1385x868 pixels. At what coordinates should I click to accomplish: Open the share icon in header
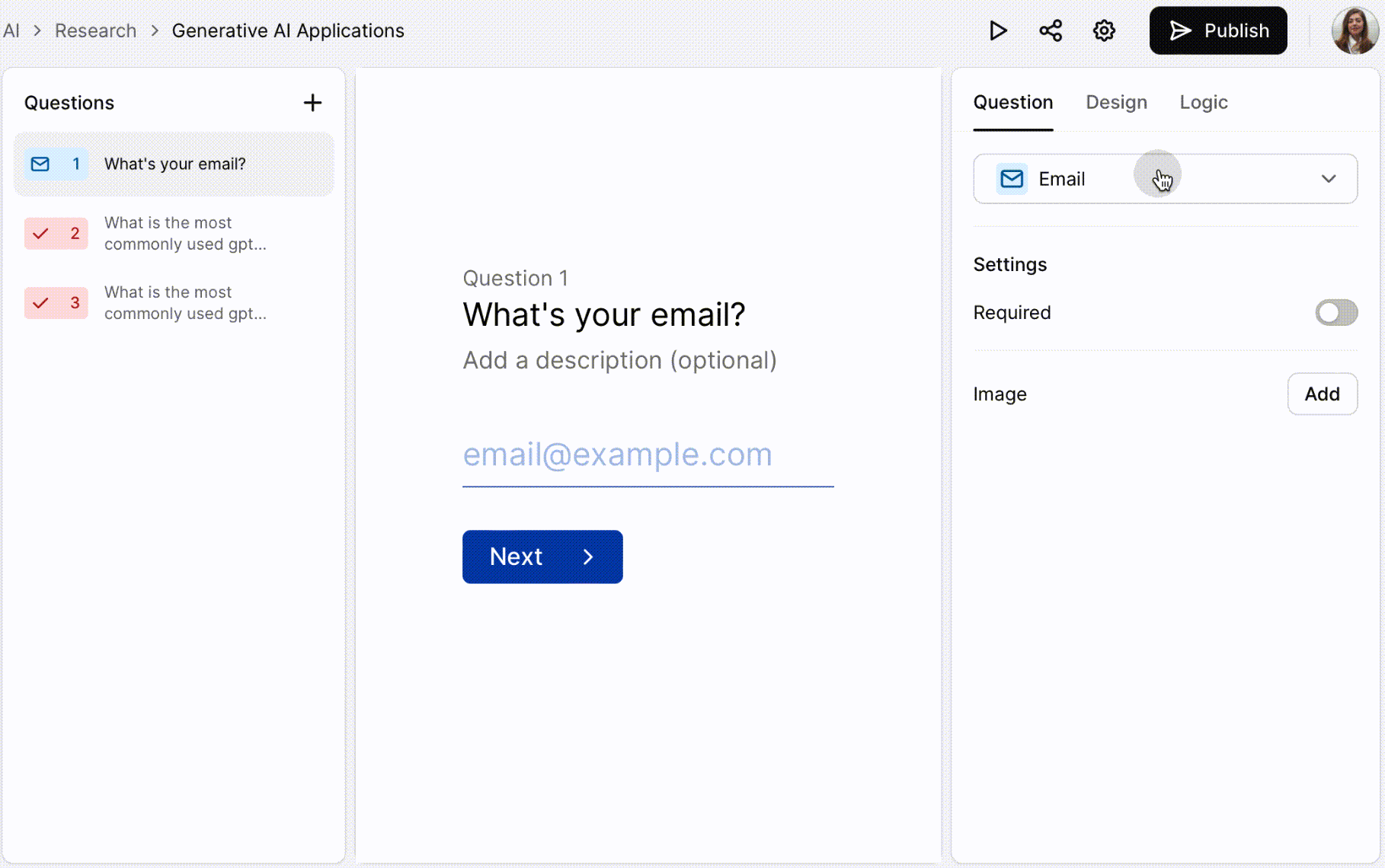(1051, 30)
